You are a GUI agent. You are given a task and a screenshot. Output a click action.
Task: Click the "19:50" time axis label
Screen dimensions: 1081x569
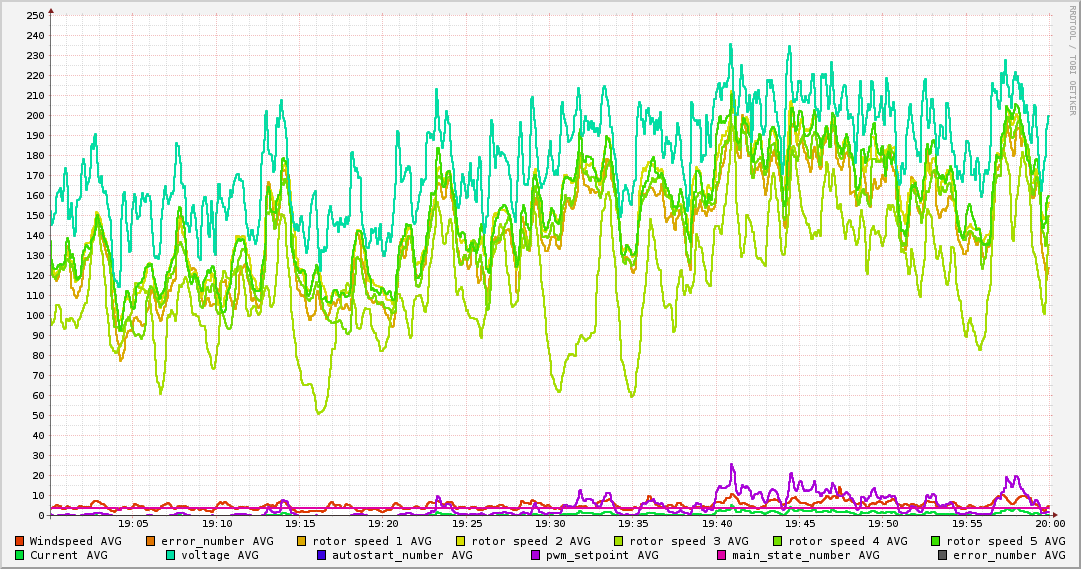click(884, 524)
